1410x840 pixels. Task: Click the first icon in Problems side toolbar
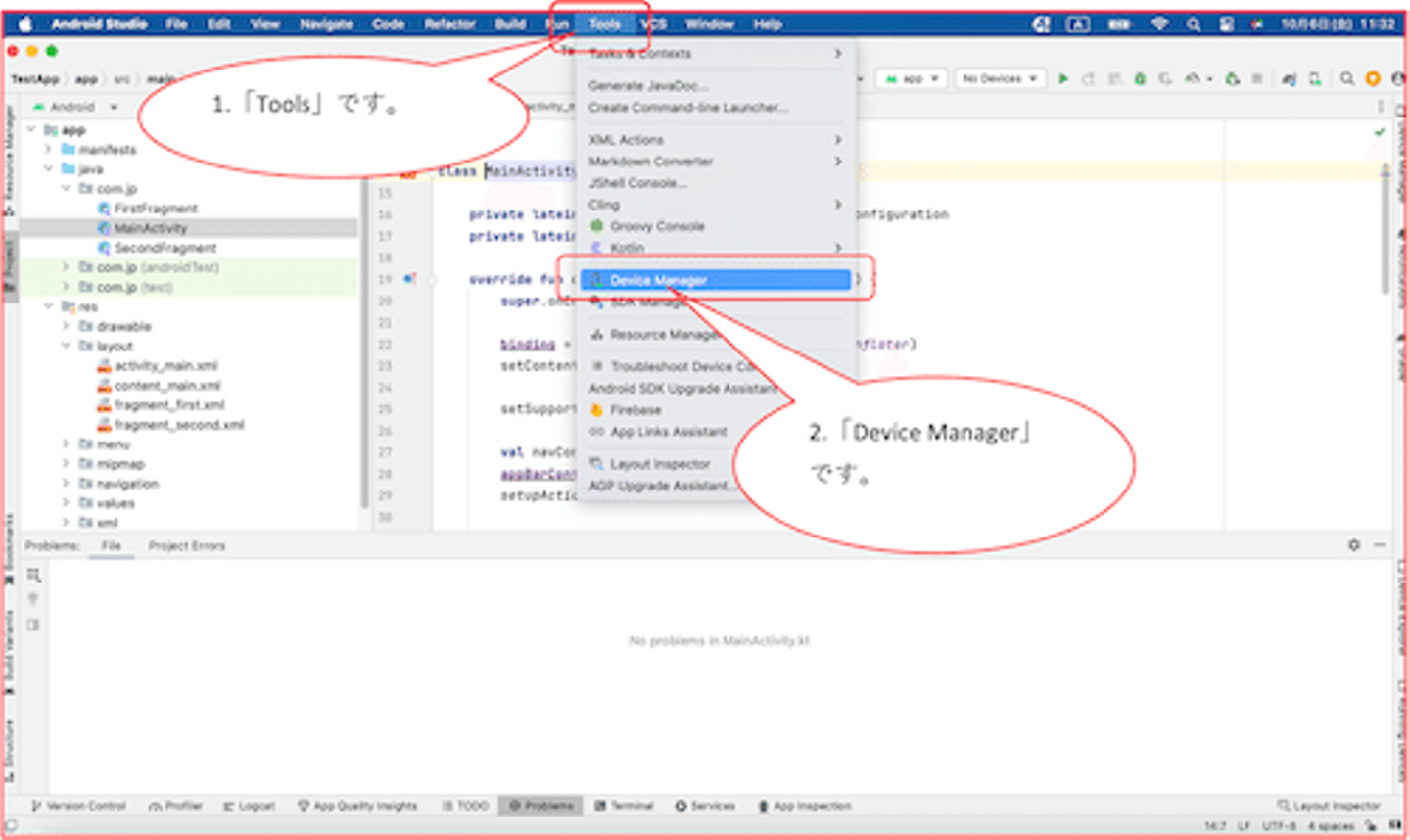[x=34, y=575]
